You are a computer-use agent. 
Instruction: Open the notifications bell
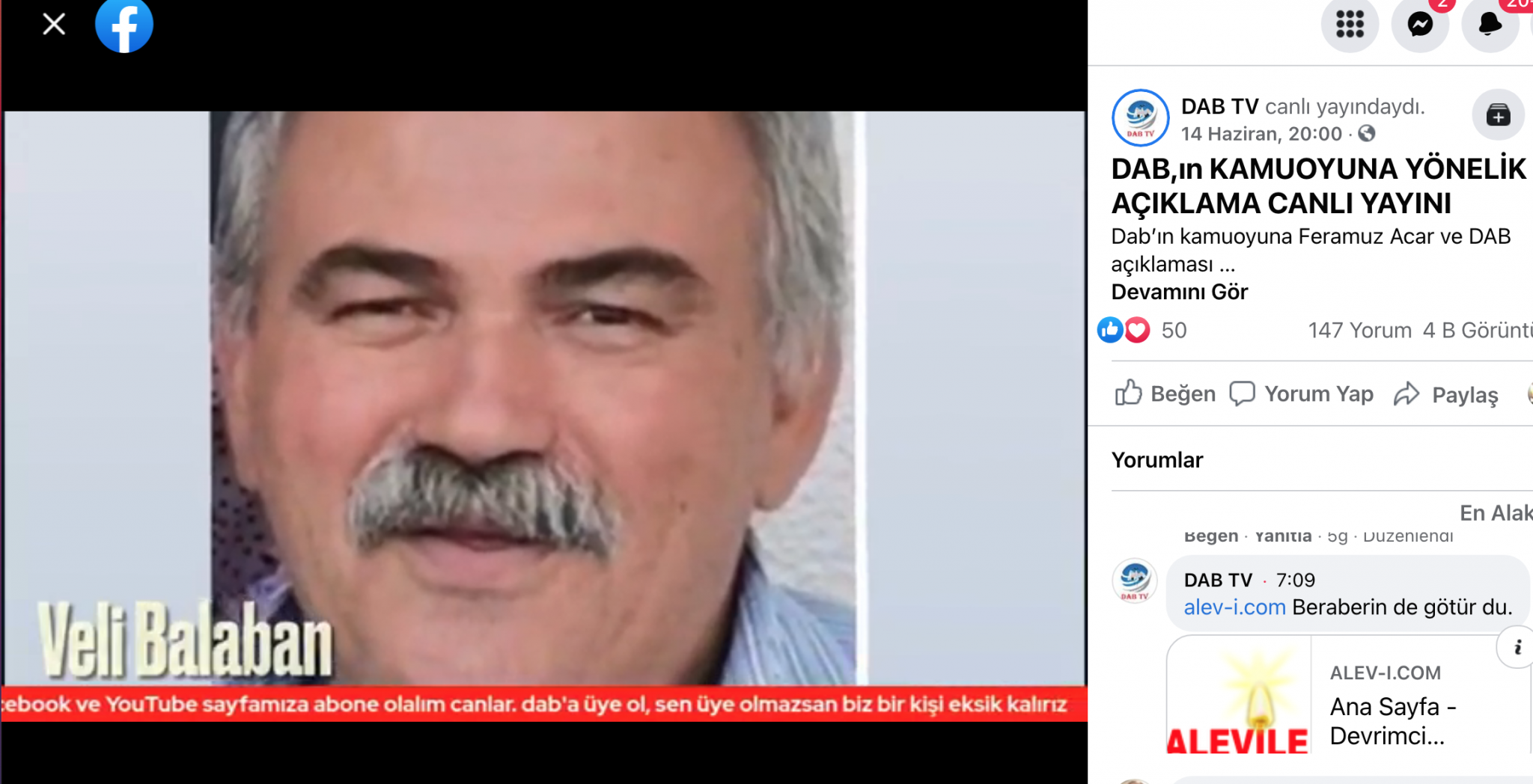(1490, 25)
